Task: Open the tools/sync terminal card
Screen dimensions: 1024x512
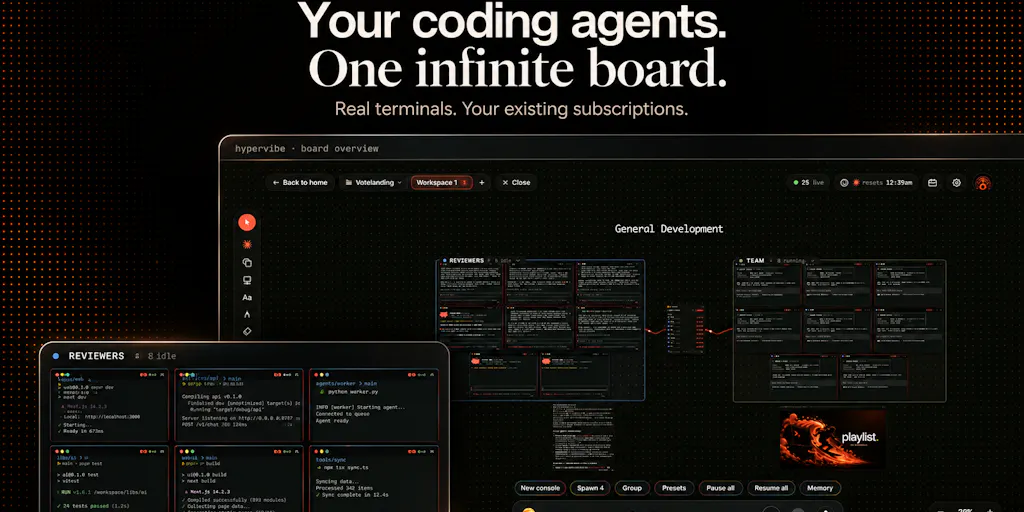Action: (373, 479)
